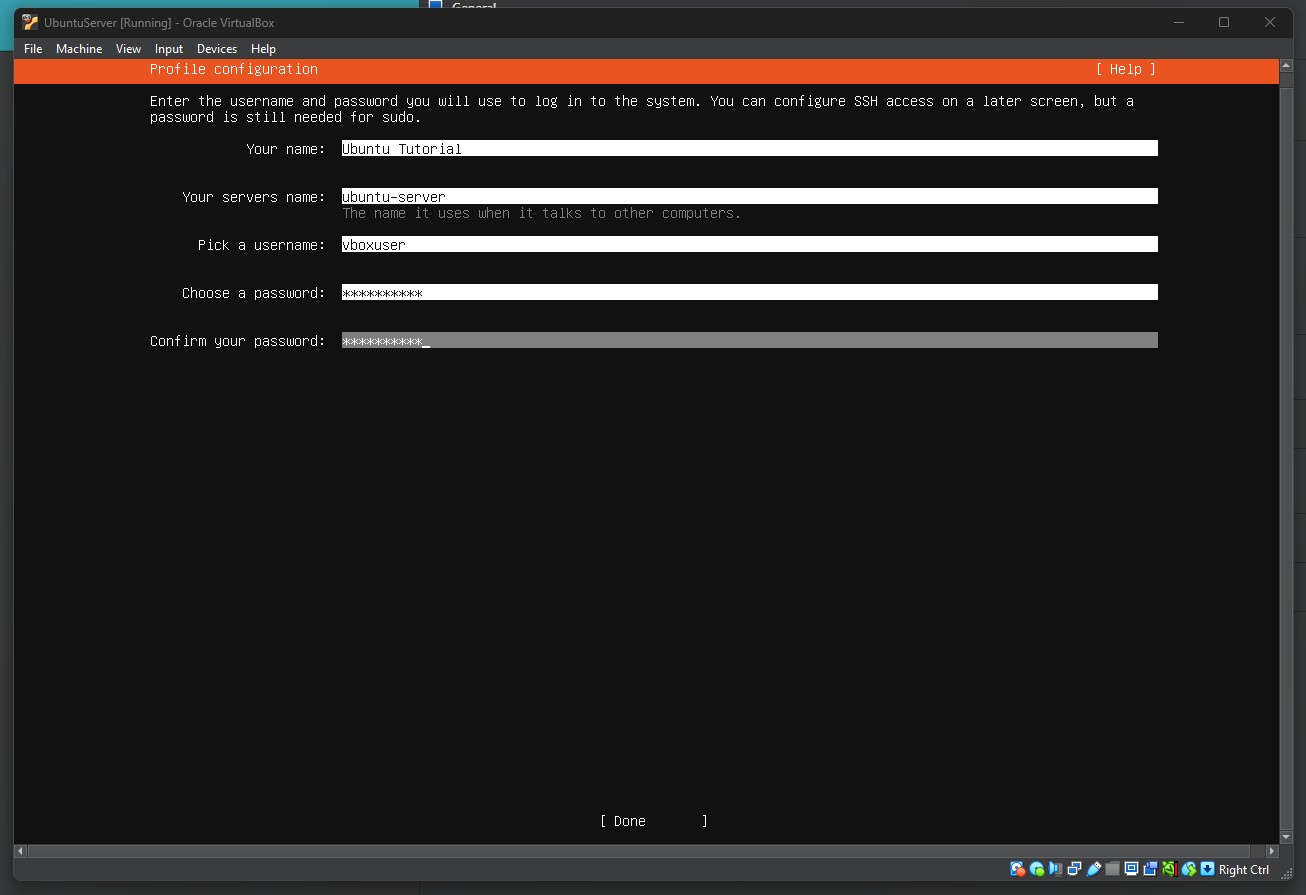1306x895 pixels.
Task: Open the Machine menu
Action: [78, 48]
